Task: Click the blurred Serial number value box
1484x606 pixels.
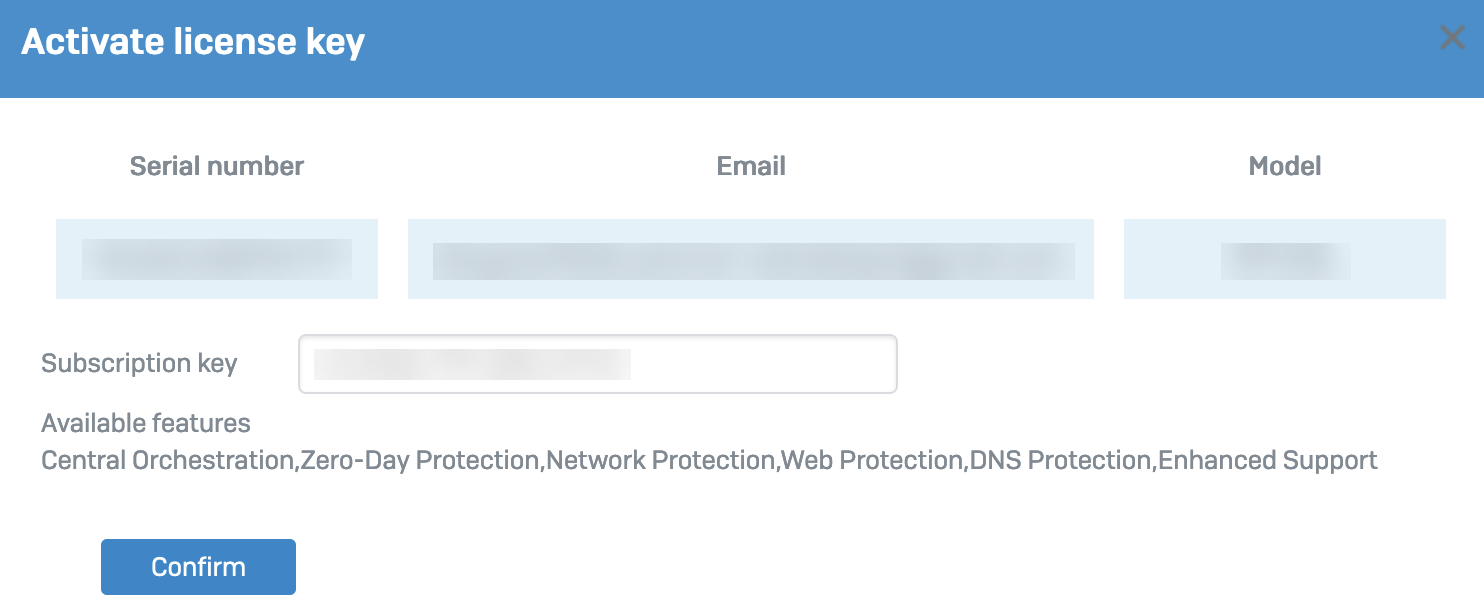Action: (x=217, y=259)
